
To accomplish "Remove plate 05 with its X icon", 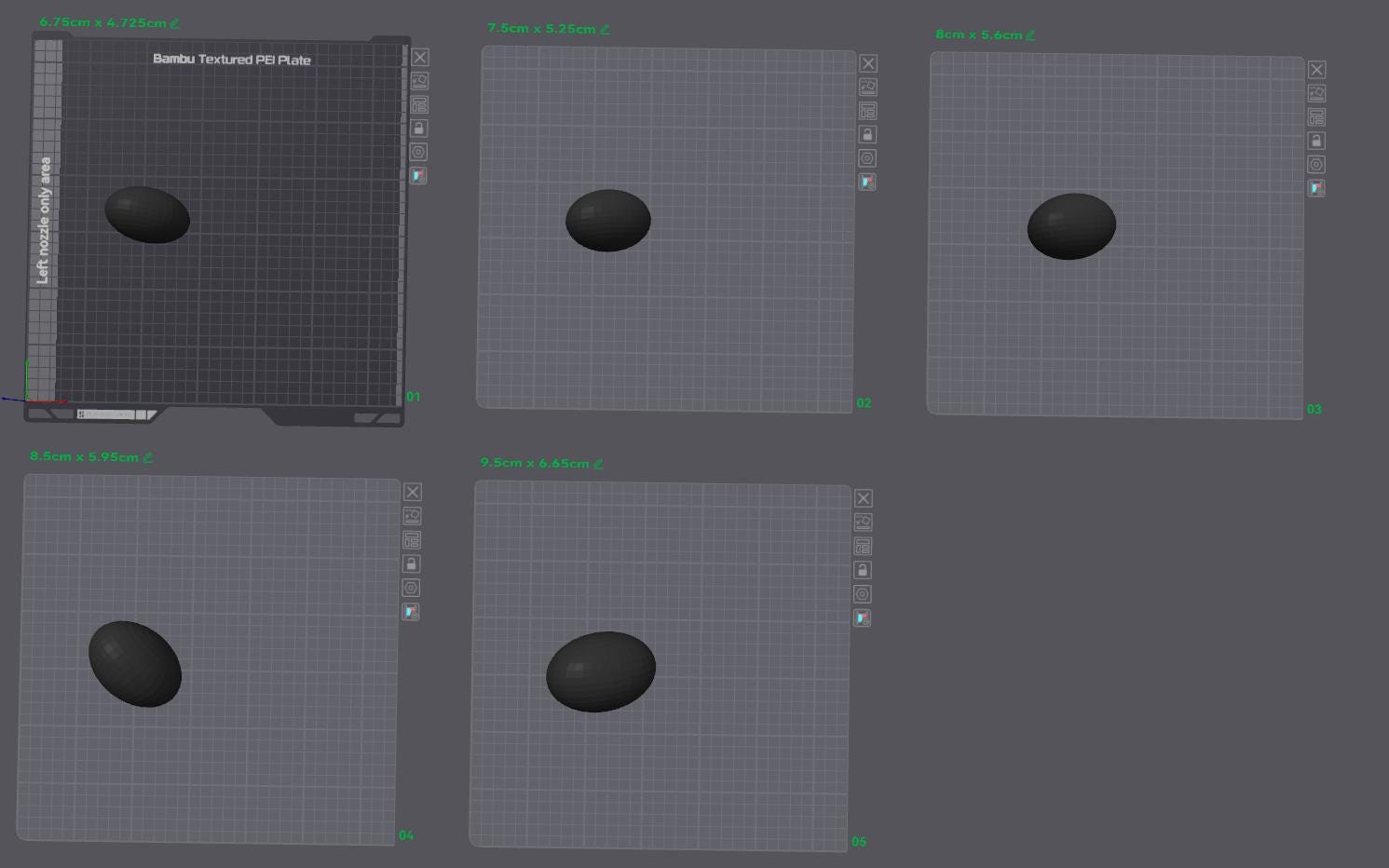I will tap(864, 498).
